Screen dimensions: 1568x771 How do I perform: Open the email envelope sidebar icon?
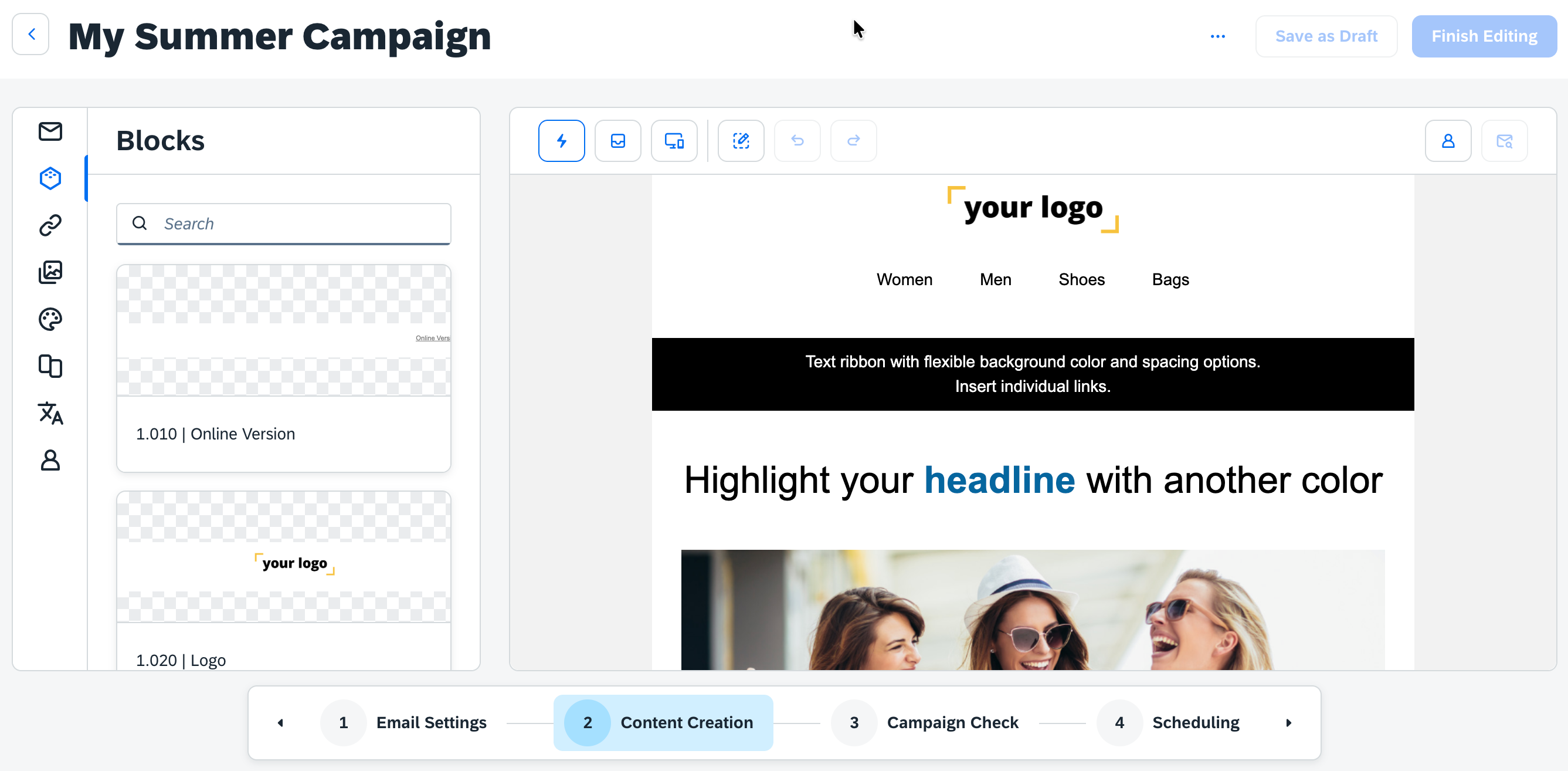tap(50, 131)
